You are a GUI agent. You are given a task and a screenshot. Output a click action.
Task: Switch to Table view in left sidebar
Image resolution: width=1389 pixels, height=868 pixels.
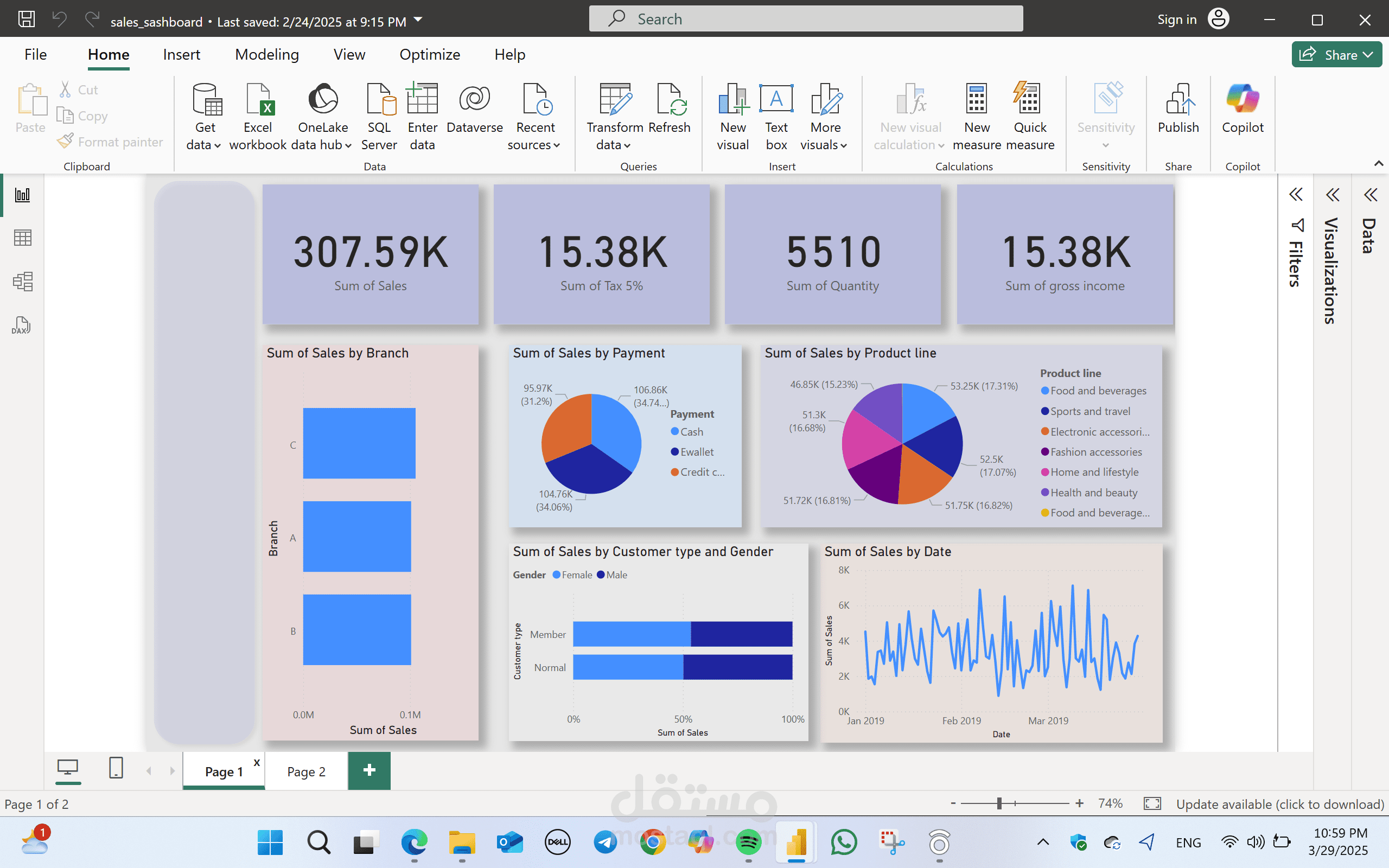coord(22,238)
